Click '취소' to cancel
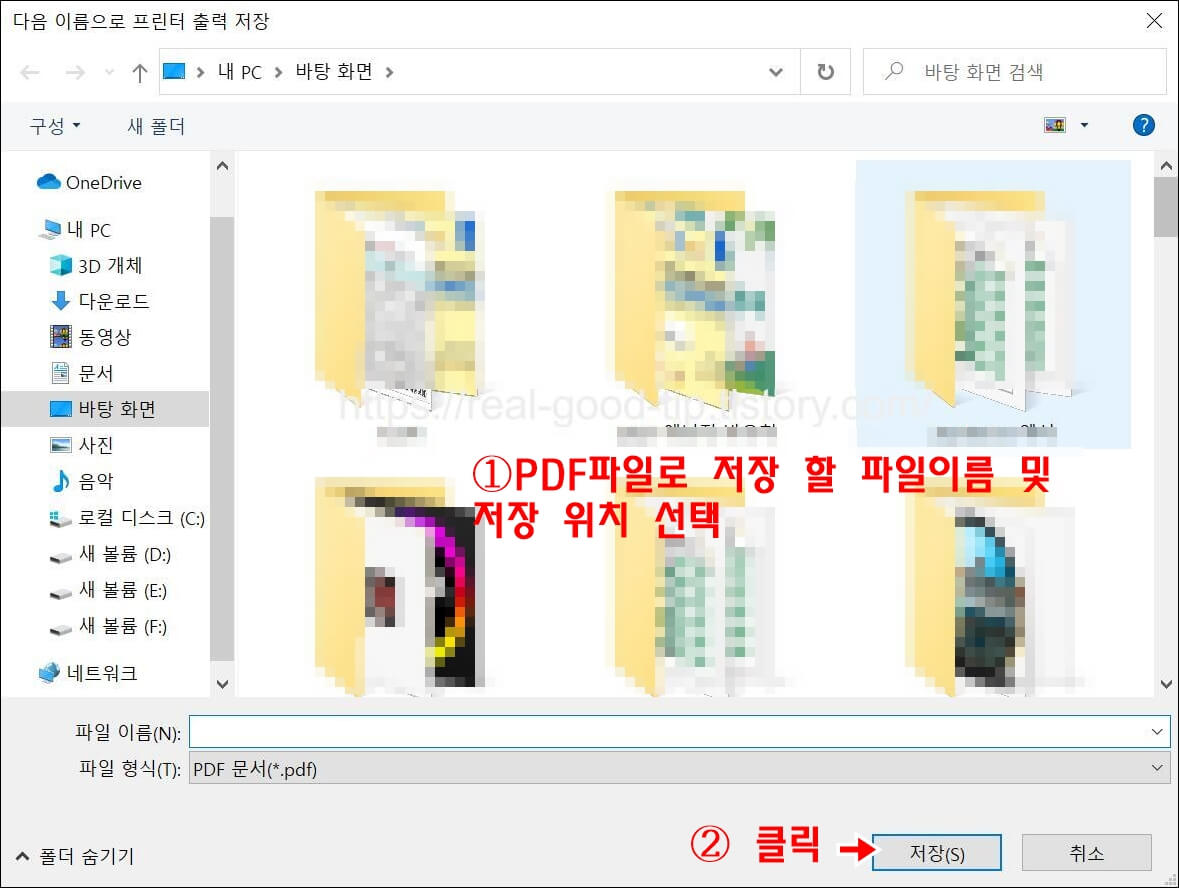 click(x=1087, y=853)
